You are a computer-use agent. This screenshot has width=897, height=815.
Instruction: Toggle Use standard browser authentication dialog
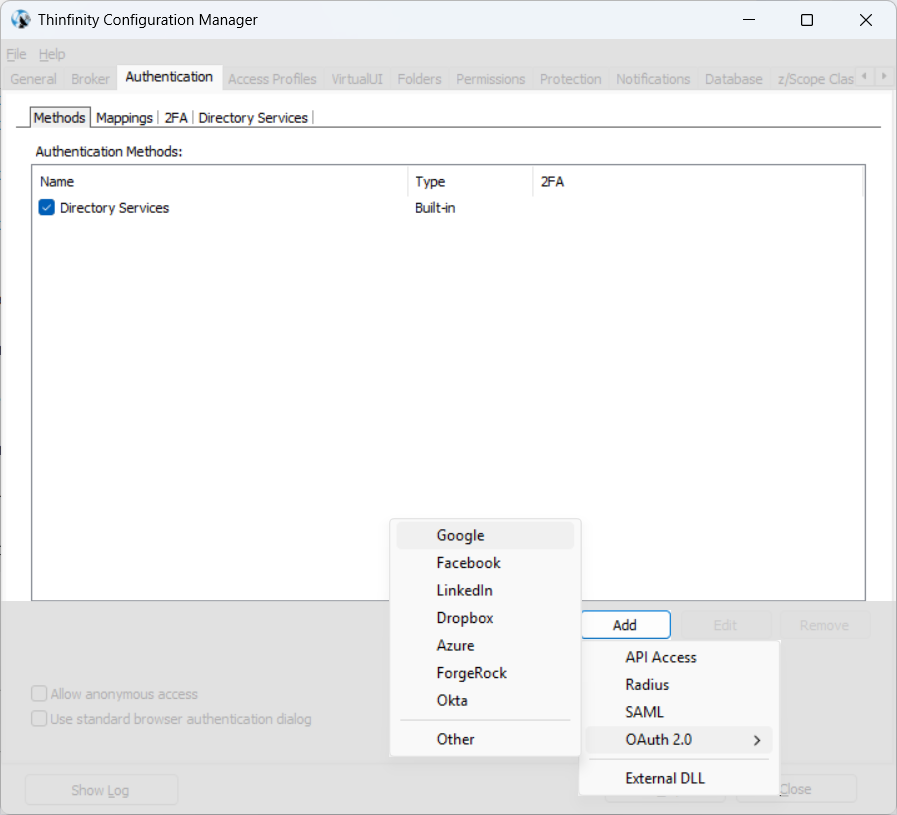(39, 718)
